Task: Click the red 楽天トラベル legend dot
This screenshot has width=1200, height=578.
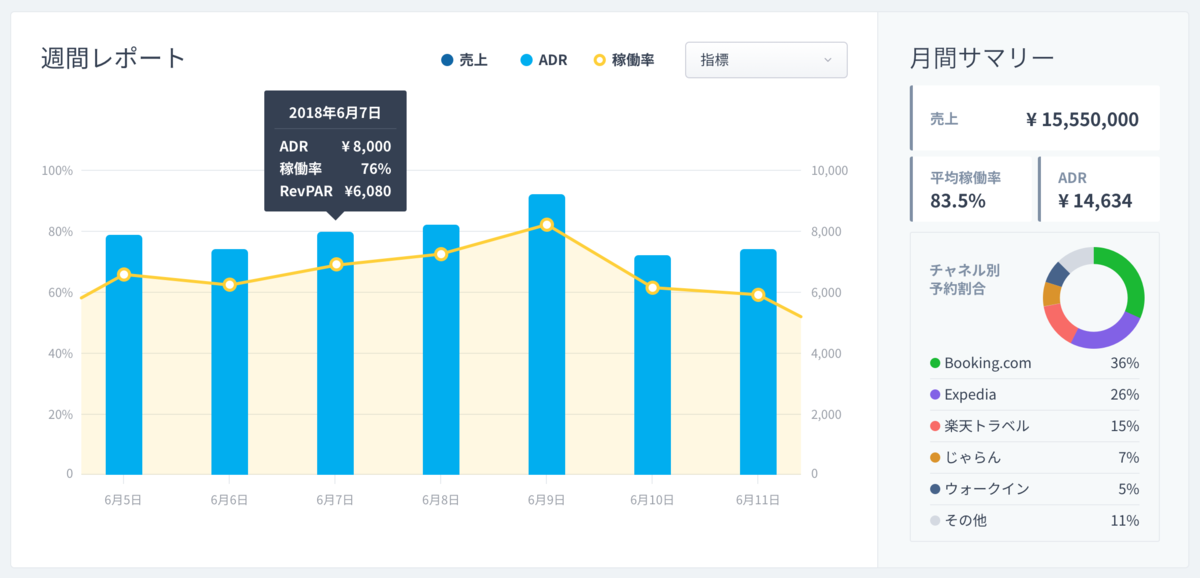Action: tap(935, 426)
